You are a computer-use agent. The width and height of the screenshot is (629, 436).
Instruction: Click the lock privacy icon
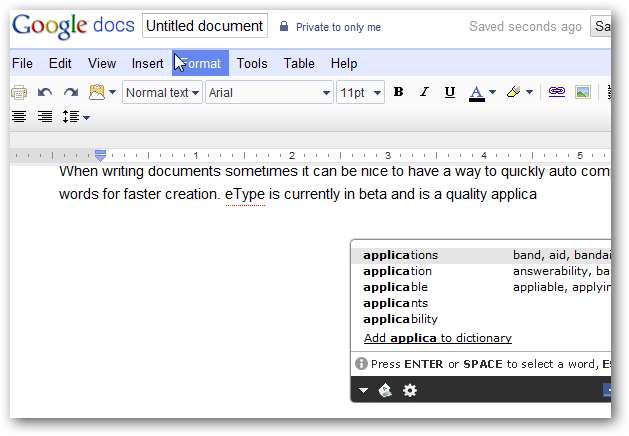tap(284, 26)
